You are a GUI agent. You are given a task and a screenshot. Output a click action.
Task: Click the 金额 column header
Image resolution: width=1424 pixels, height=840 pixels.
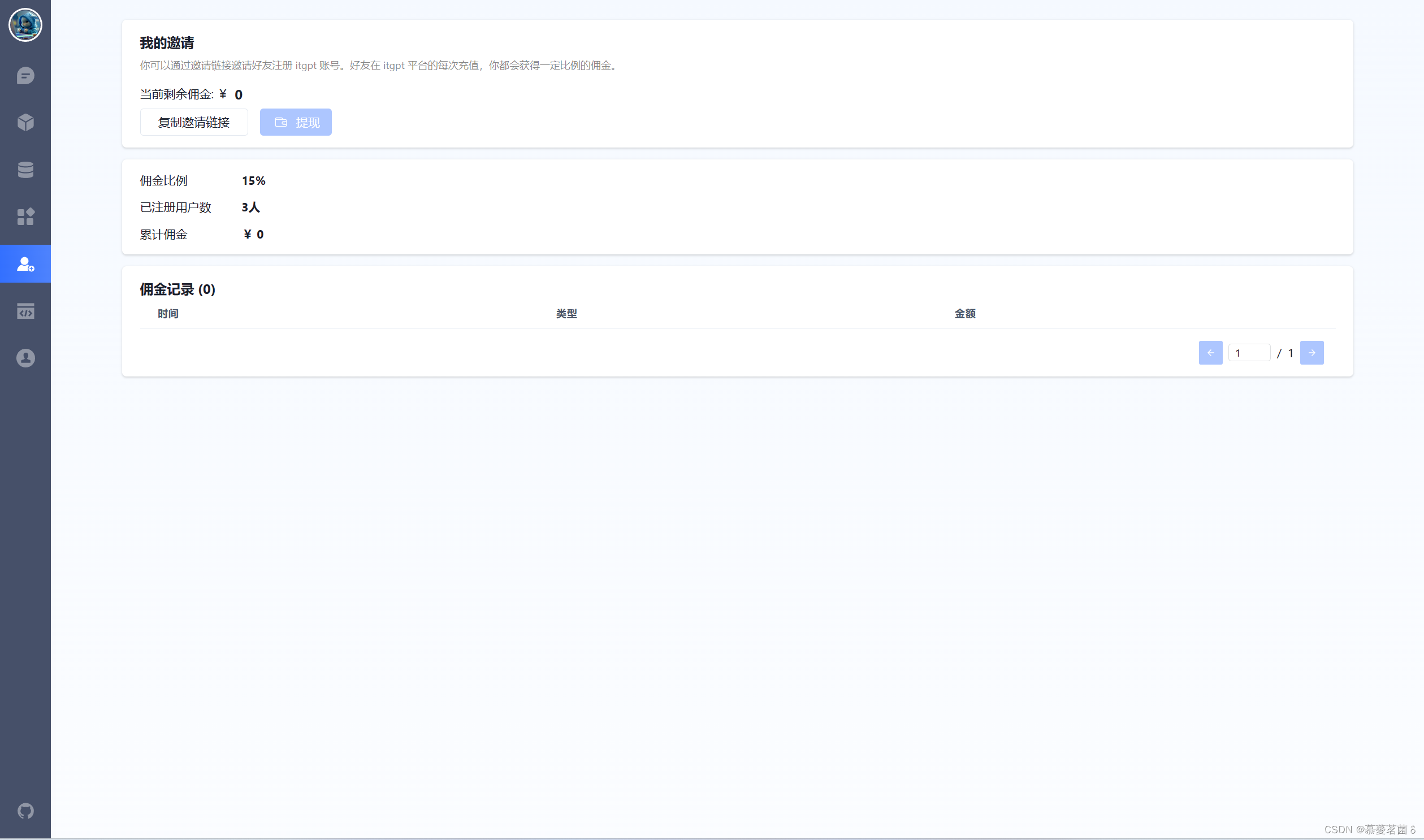(x=964, y=314)
